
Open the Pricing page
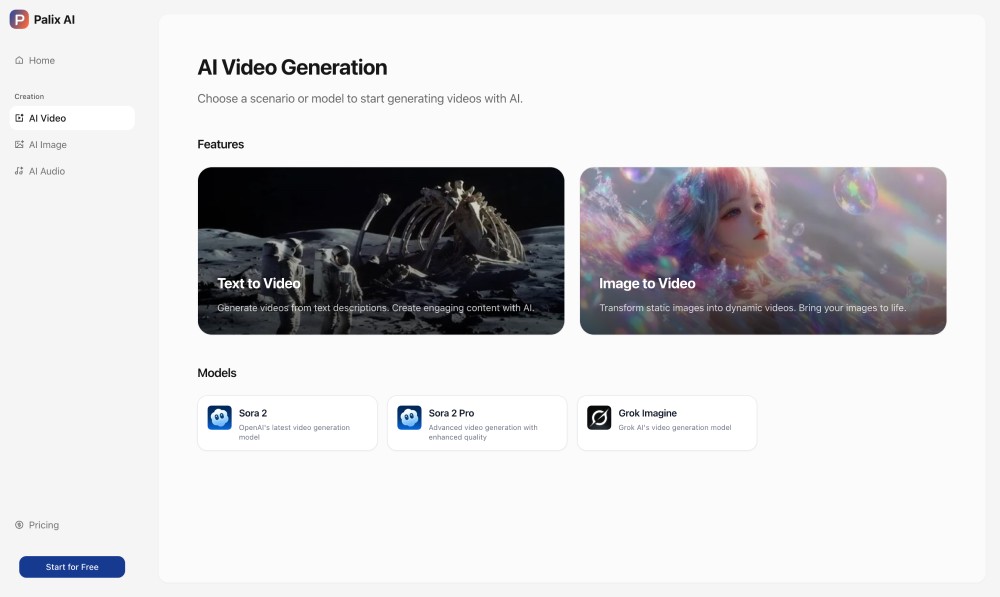[43, 524]
